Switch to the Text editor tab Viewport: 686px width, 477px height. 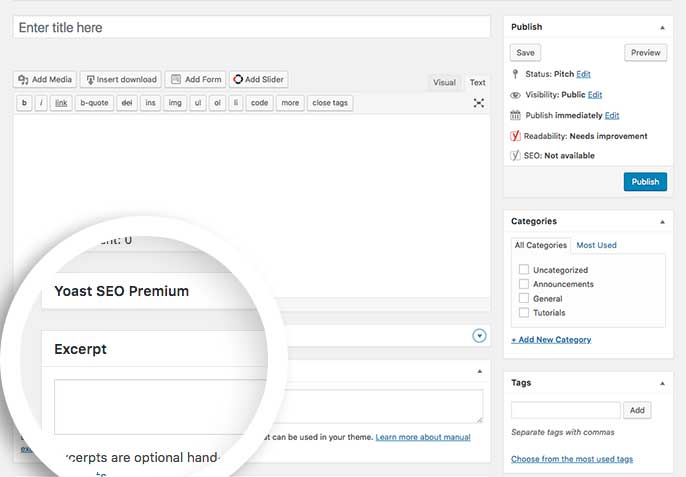coord(477,82)
